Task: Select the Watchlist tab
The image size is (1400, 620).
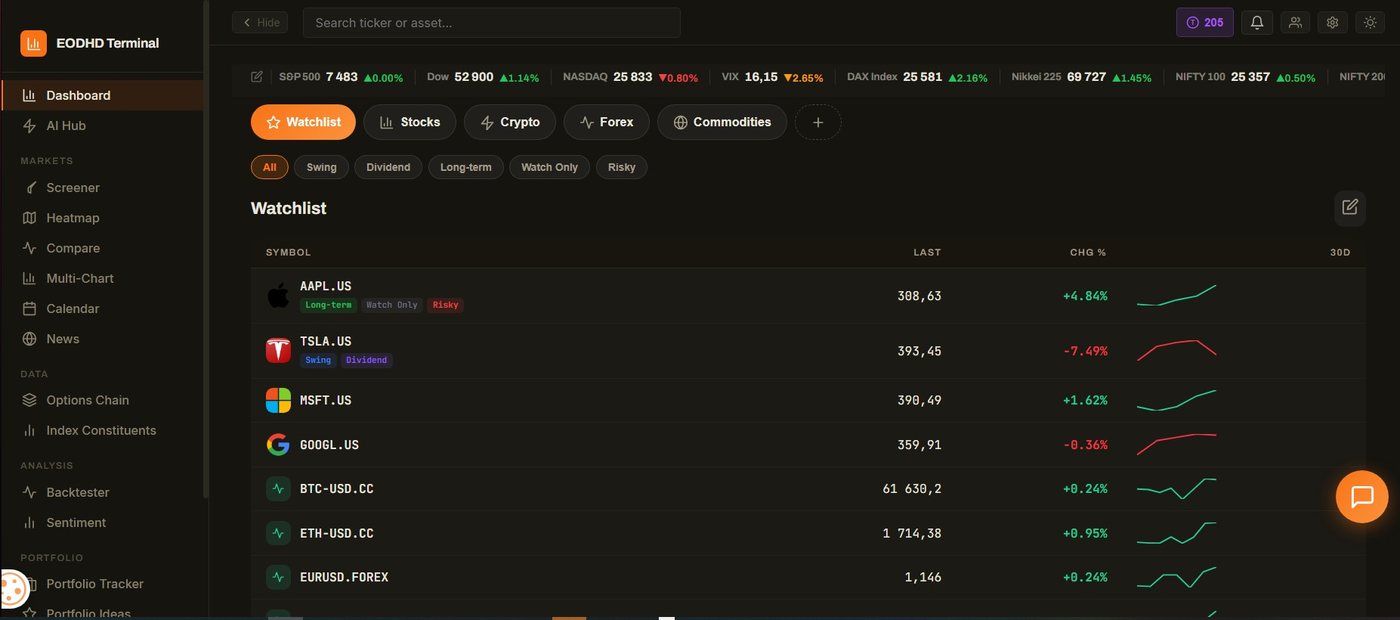Action: click(303, 122)
